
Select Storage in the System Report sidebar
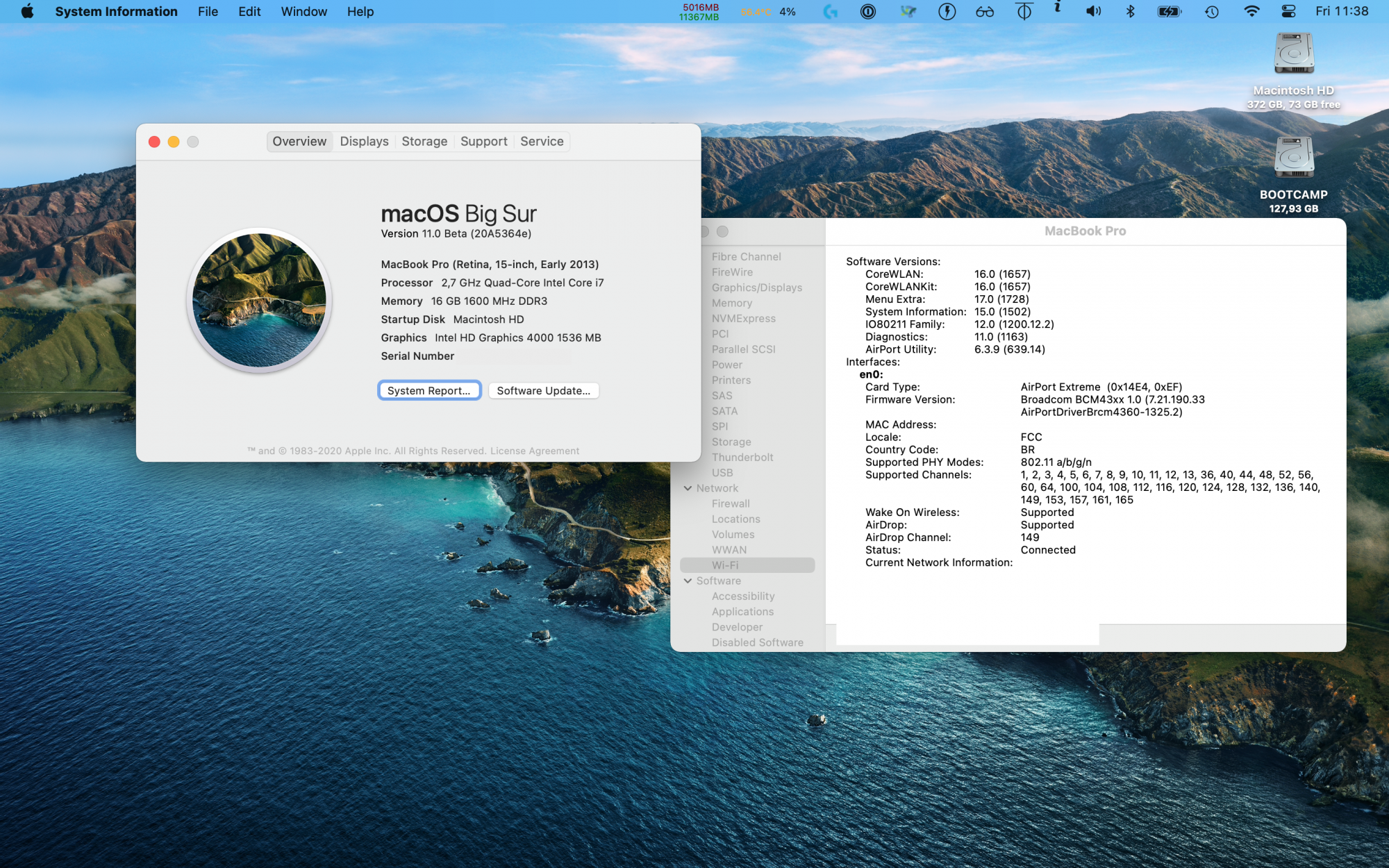tap(731, 442)
